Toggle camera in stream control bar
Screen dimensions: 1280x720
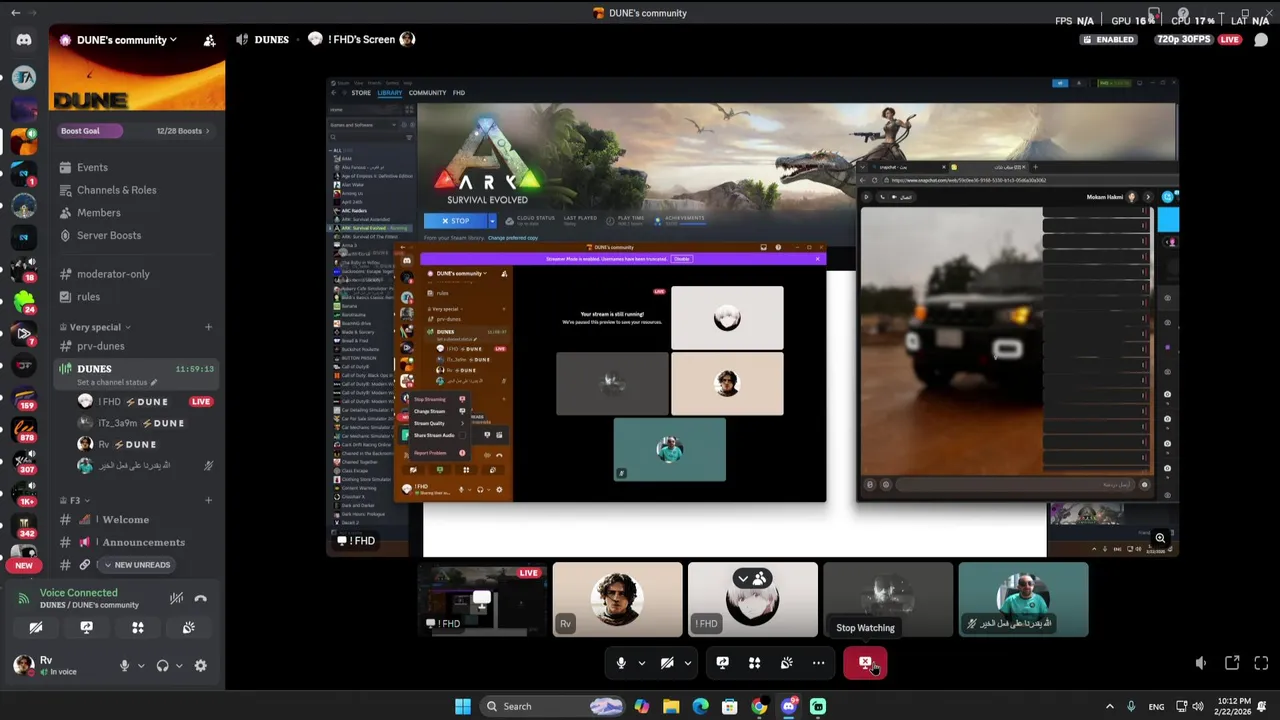(x=667, y=663)
